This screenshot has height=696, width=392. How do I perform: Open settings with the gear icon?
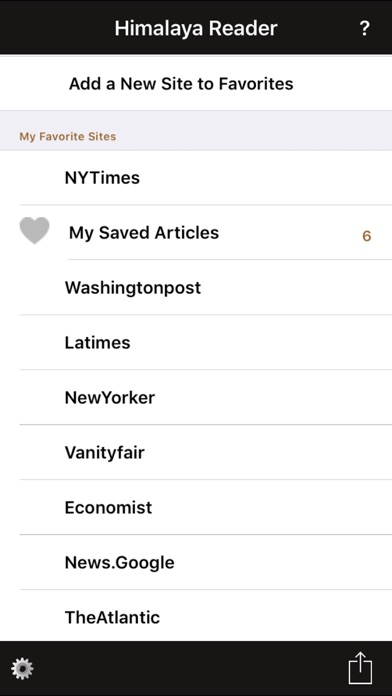pos(22,668)
